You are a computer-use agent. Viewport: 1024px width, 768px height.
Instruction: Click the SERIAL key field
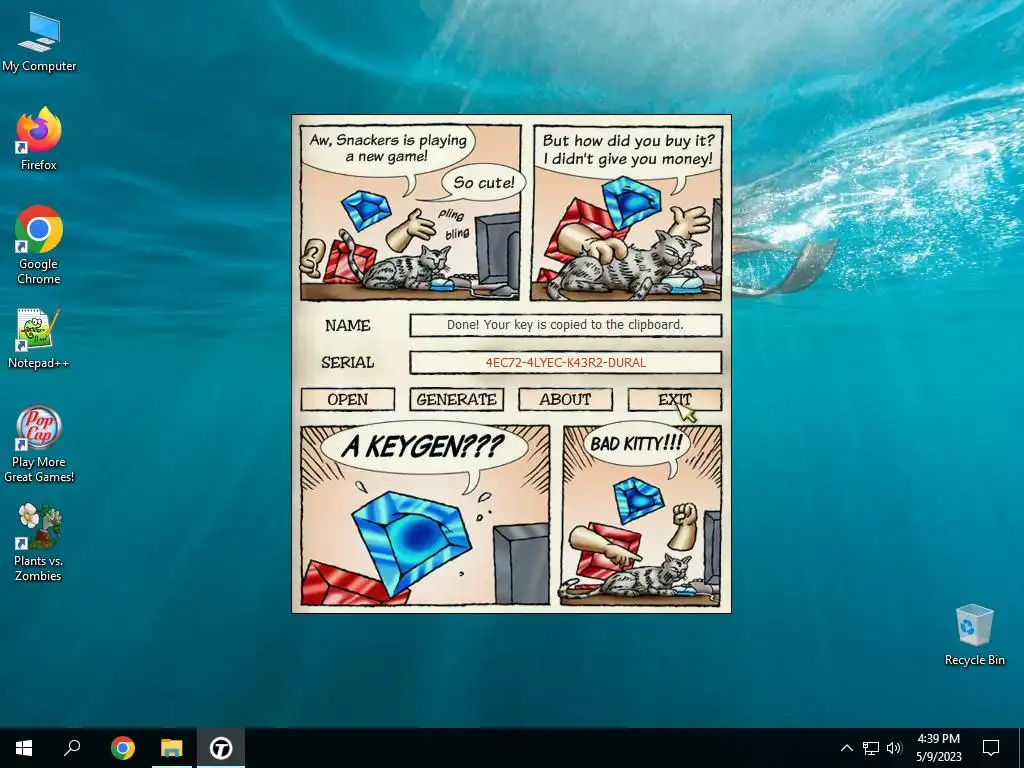pos(566,362)
